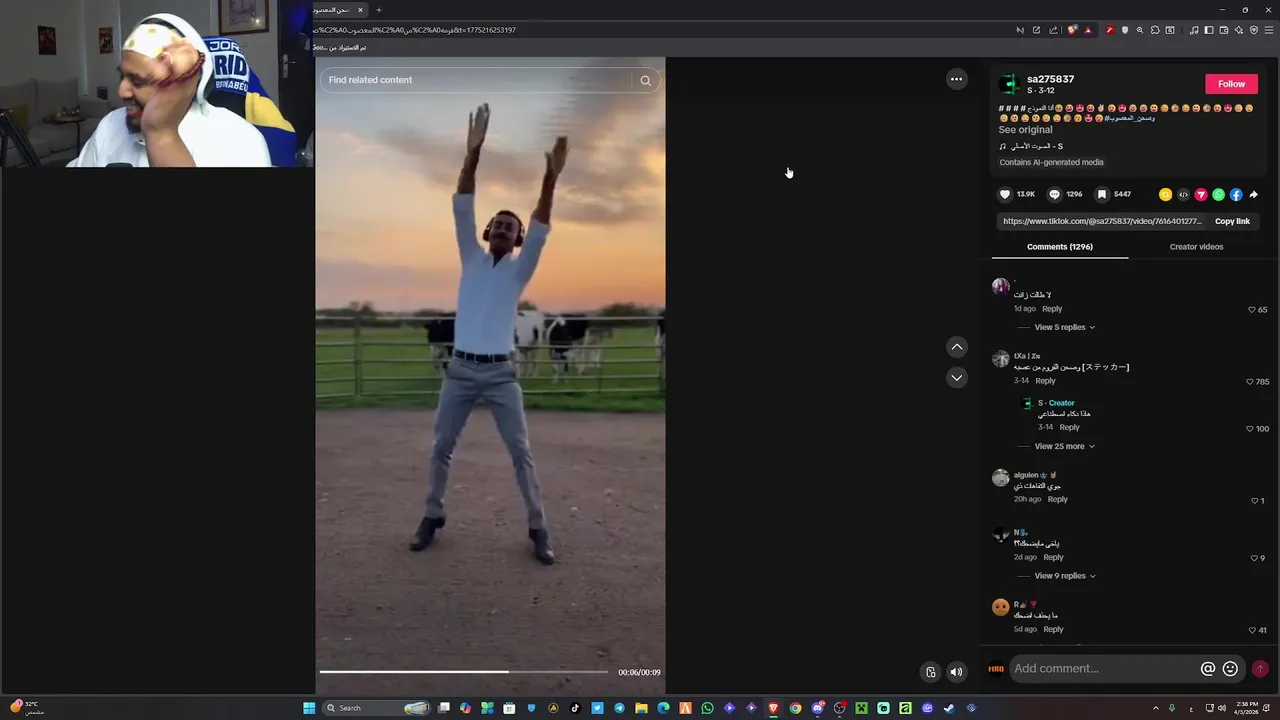1280x720 pixels.
Task: Open the three-dot more options menu on the video
Action: 957,79
